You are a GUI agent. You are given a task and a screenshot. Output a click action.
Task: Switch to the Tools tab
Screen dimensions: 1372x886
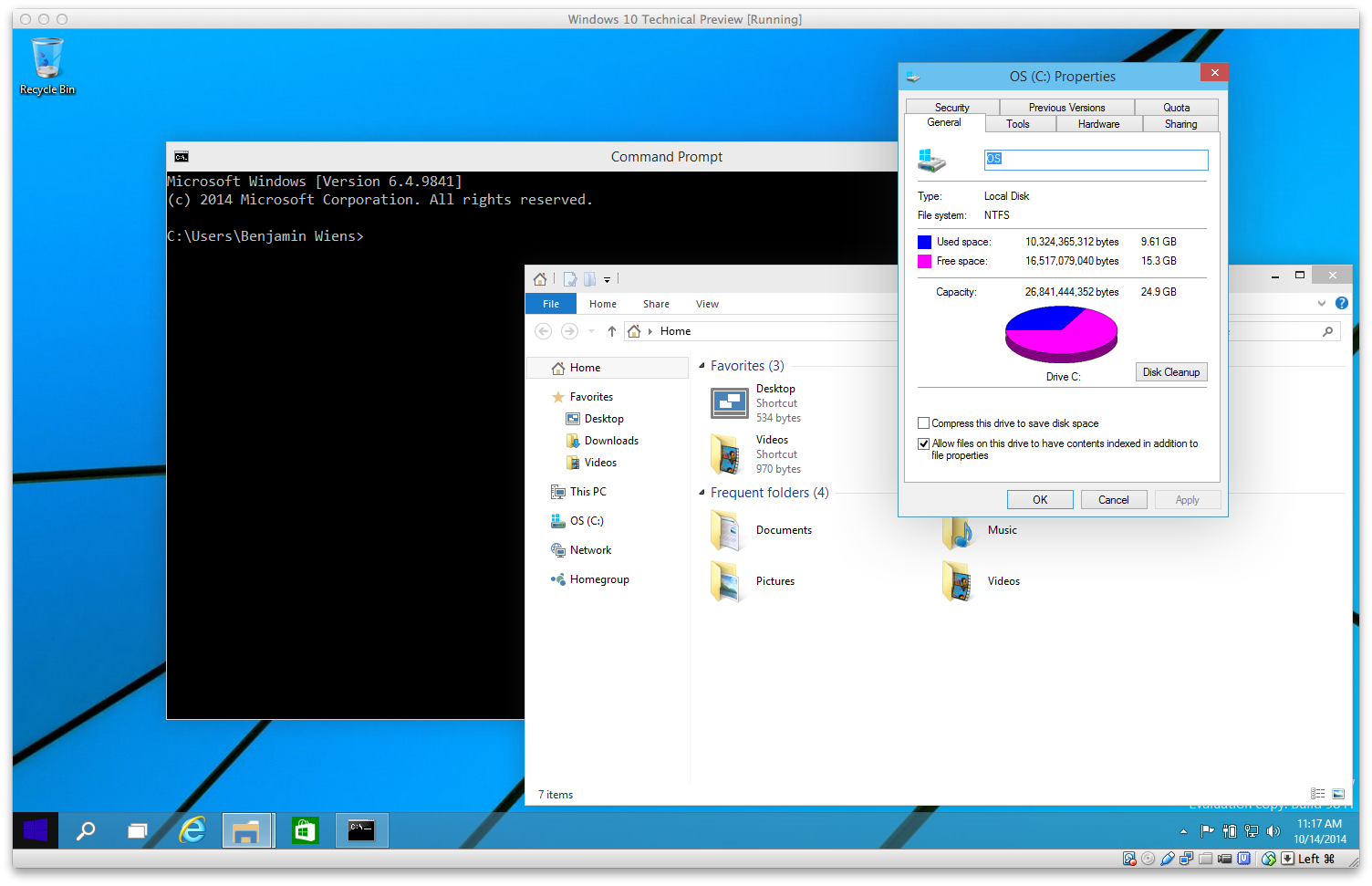click(x=1018, y=124)
